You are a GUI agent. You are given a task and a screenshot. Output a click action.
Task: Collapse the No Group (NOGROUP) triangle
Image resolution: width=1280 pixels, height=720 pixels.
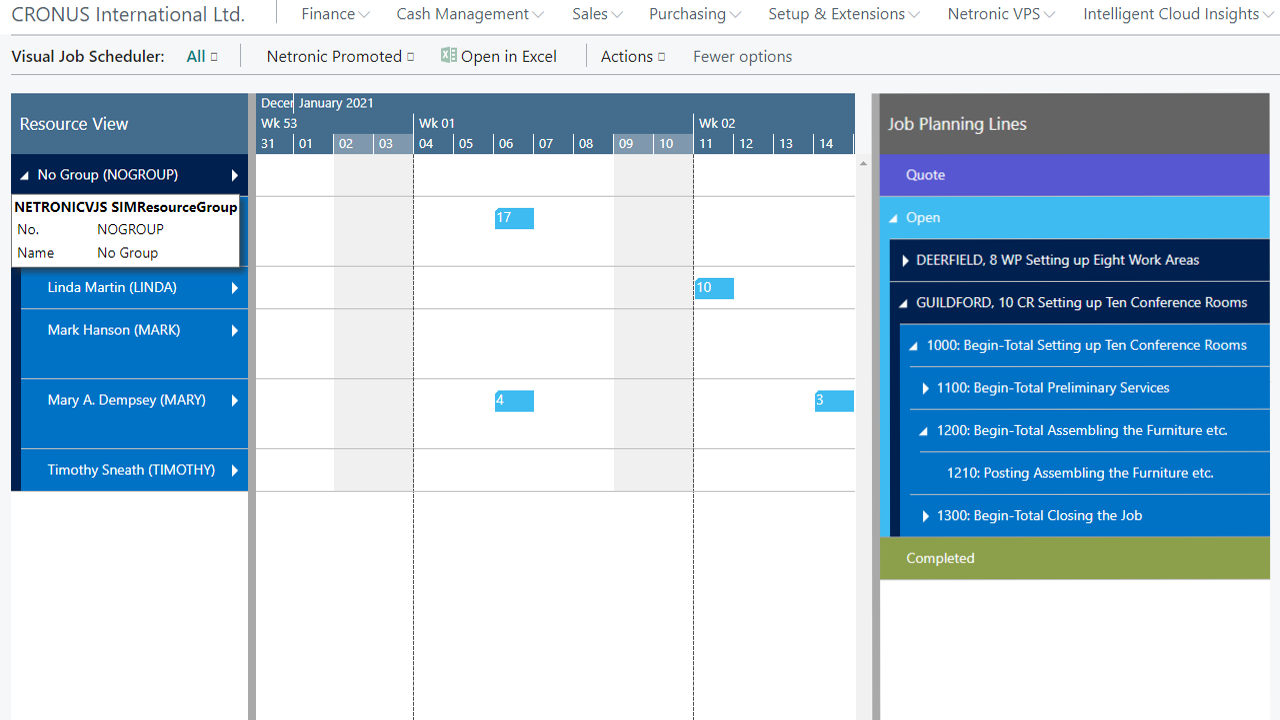pos(25,175)
